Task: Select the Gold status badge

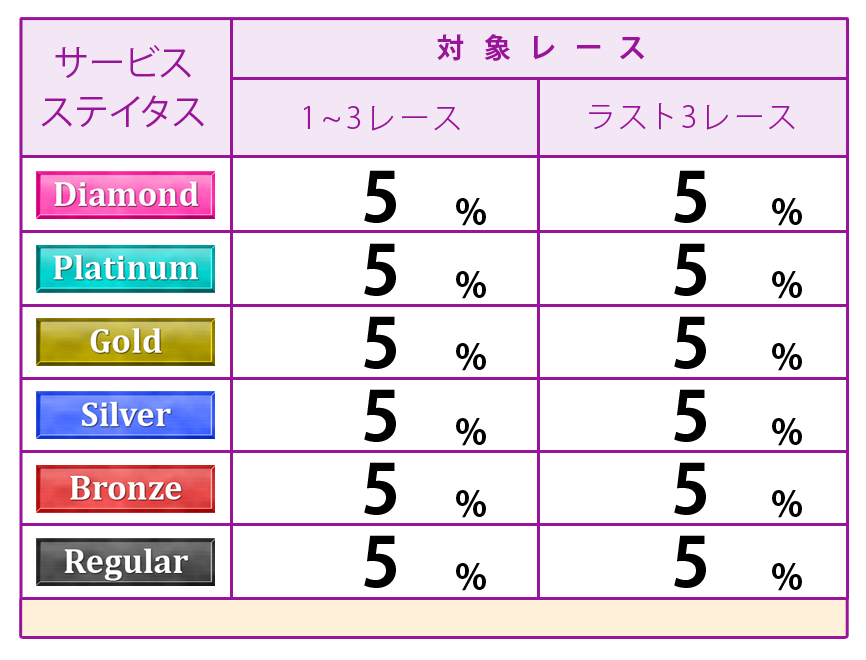Action: click(x=125, y=342)
